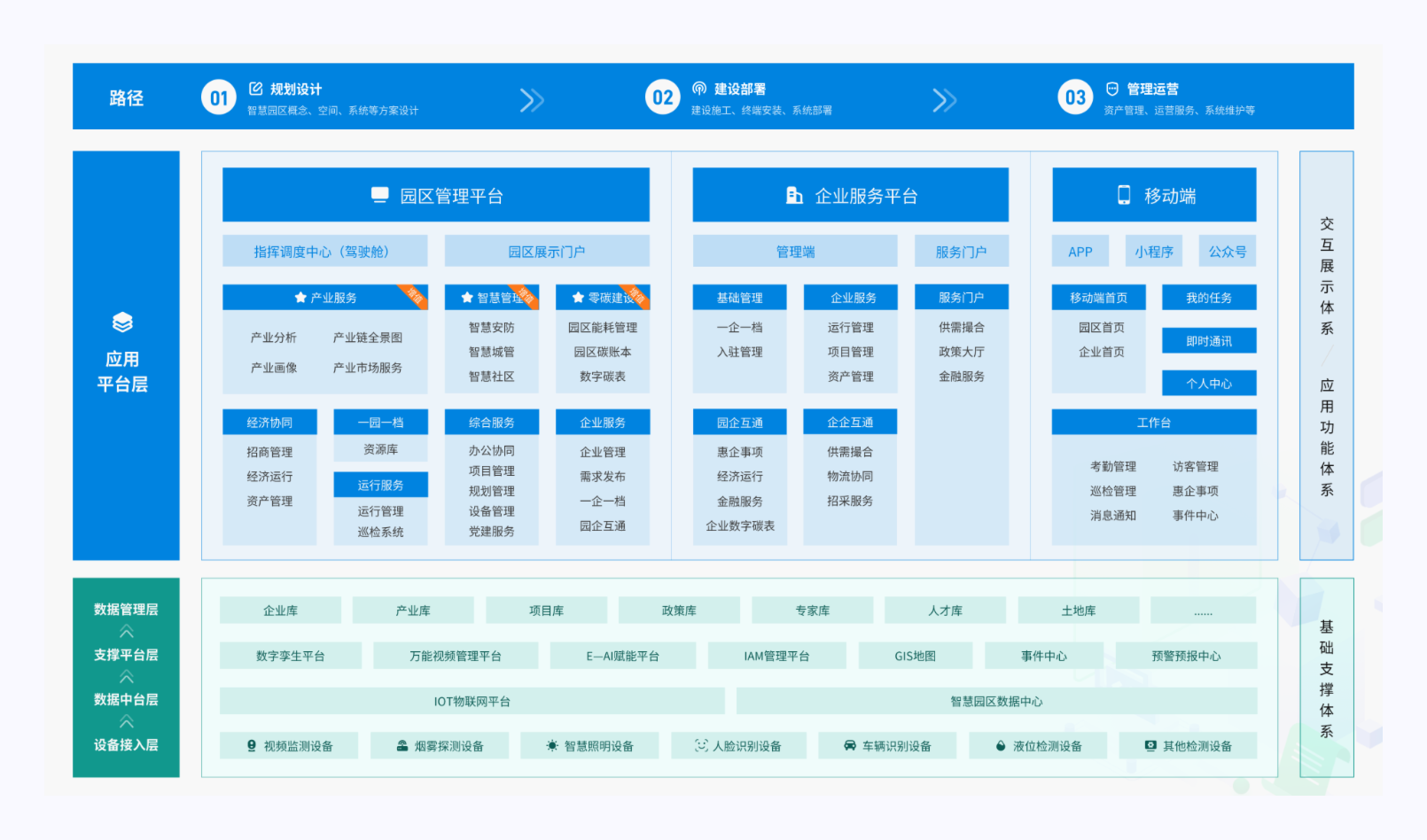Click the IOT物联网平台 bar

coord(472,702)
